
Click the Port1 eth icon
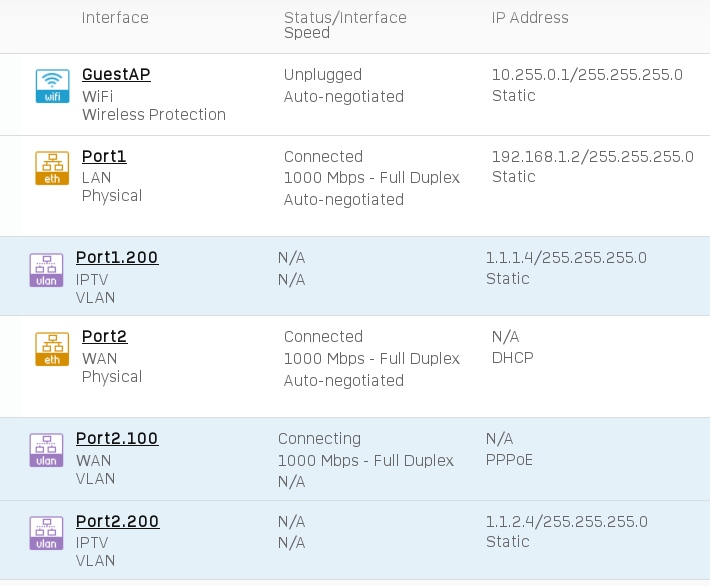(53, 168)
